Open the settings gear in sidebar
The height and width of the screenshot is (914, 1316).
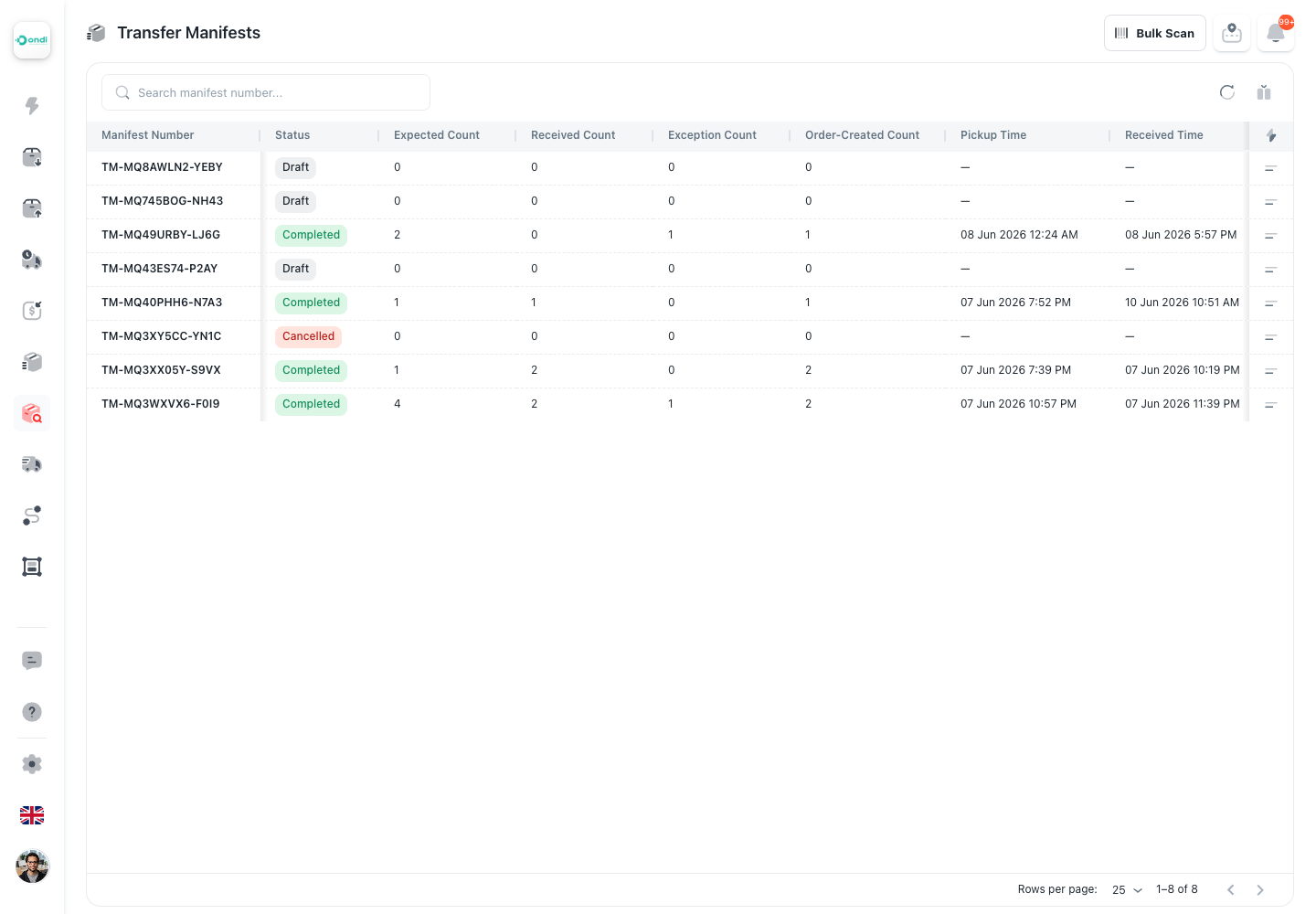coord(32,764)
